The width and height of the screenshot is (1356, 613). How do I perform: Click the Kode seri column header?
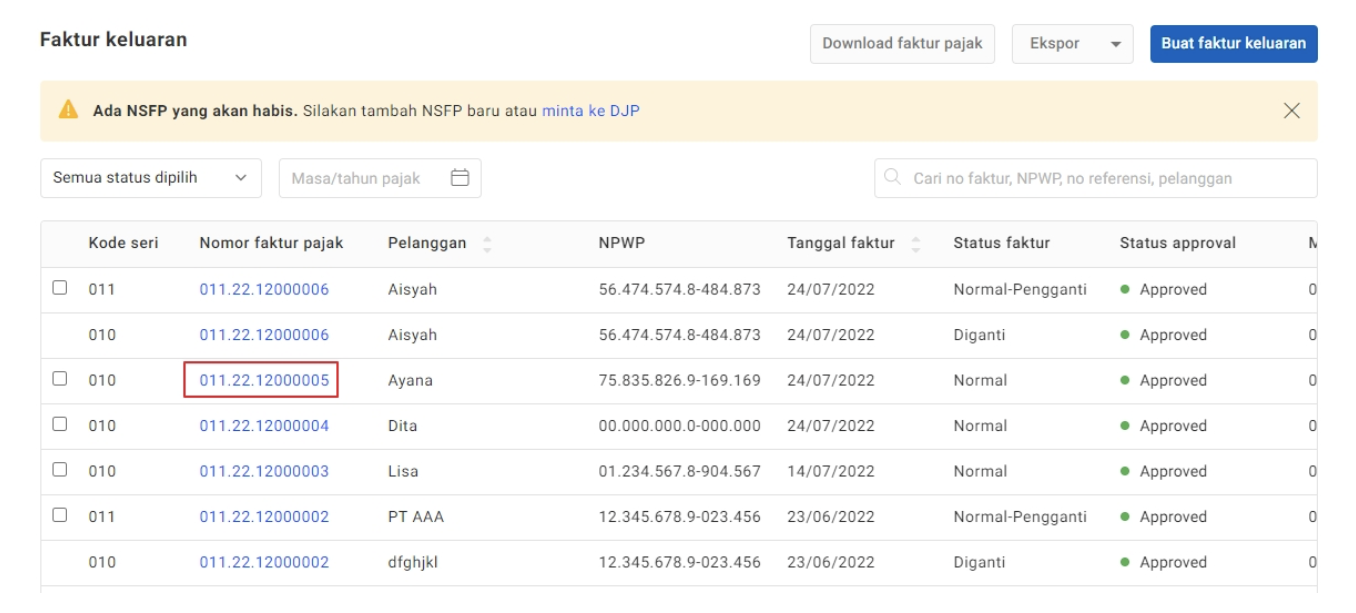123,243
